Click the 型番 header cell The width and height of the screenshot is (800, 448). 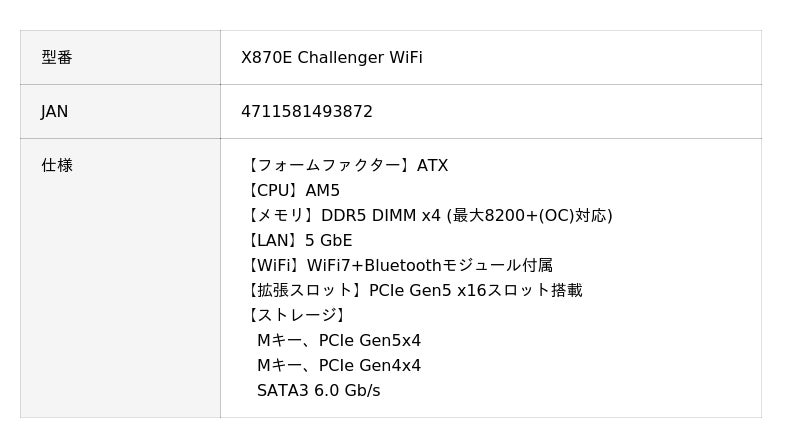57,58
